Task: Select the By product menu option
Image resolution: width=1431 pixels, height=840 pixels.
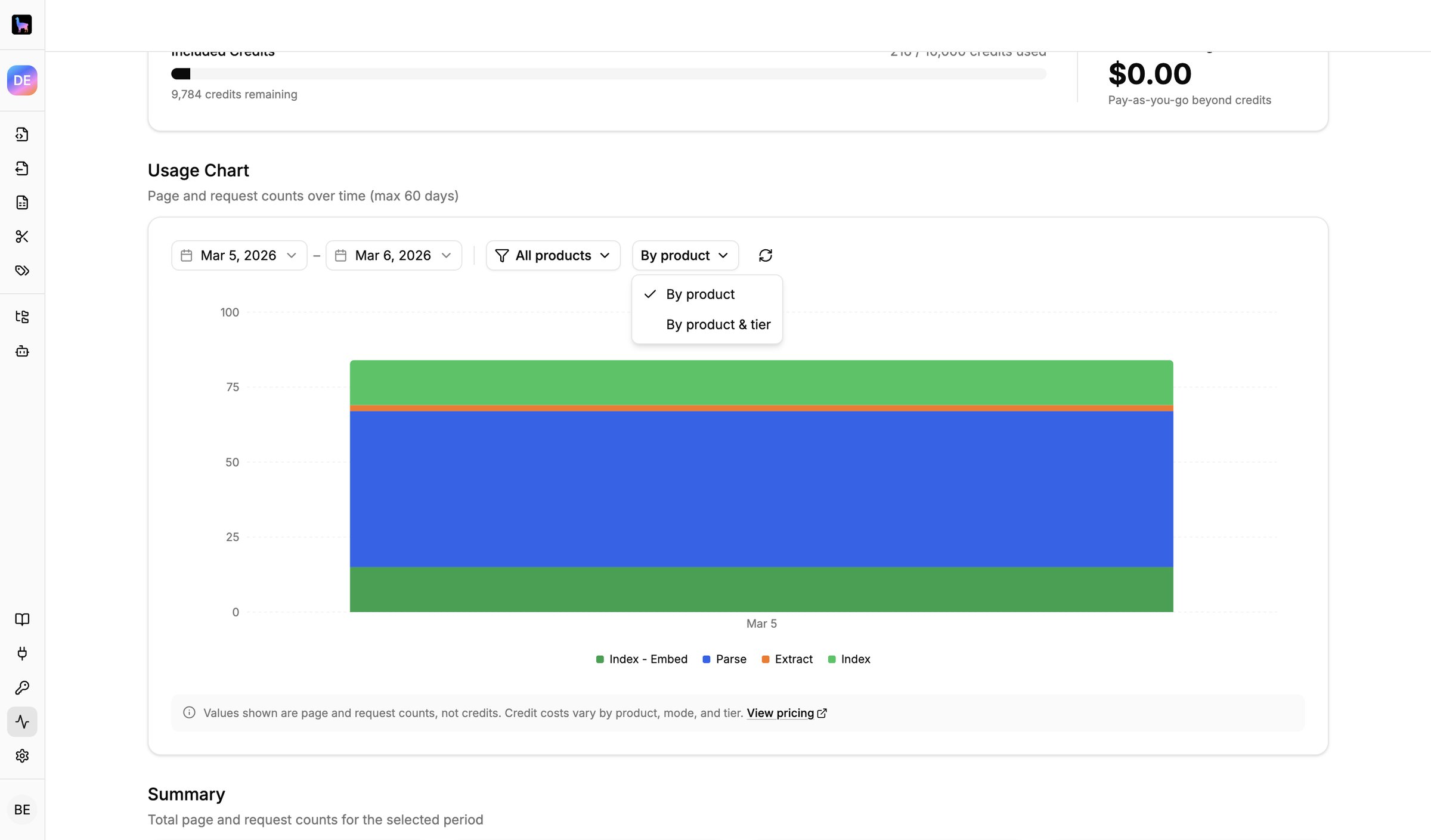Action: point(707,294)
